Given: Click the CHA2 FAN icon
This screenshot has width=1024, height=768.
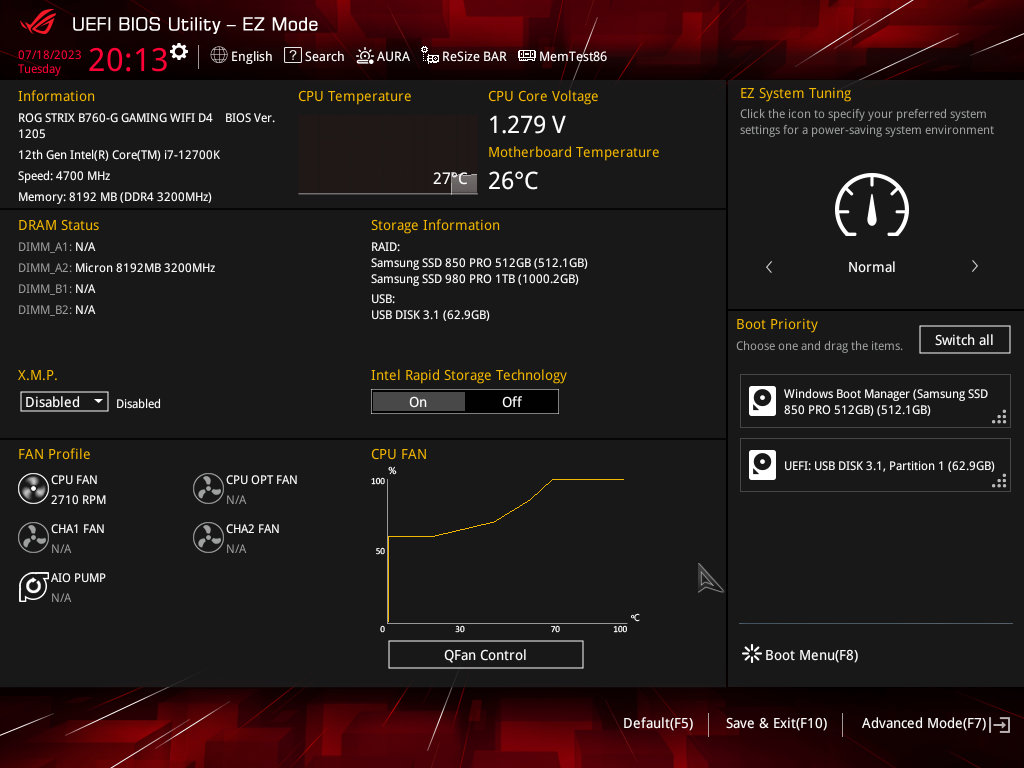Looking at the screenshot, I should click(x=208, y=538).
